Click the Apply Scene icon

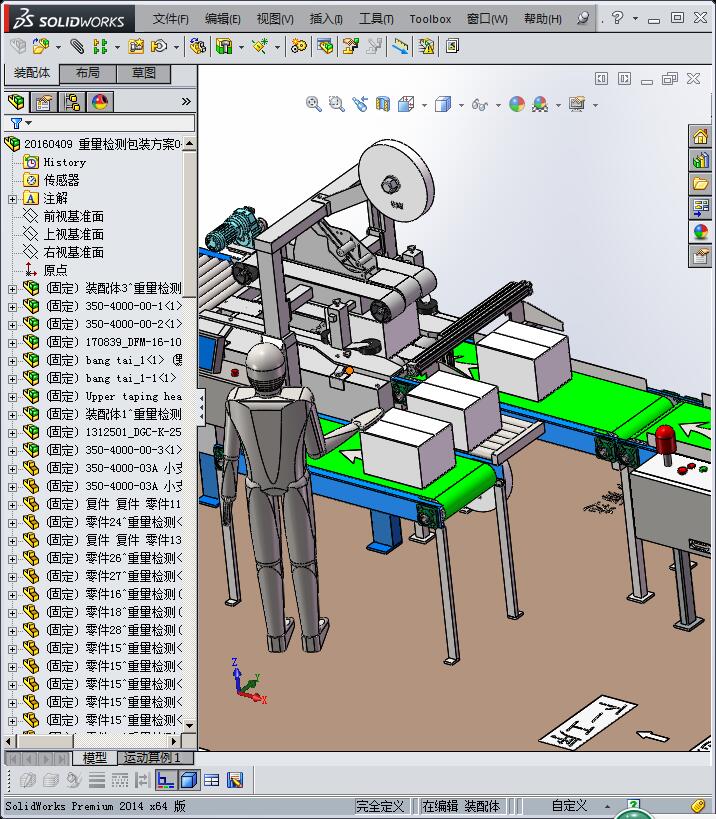click(540, 104)
